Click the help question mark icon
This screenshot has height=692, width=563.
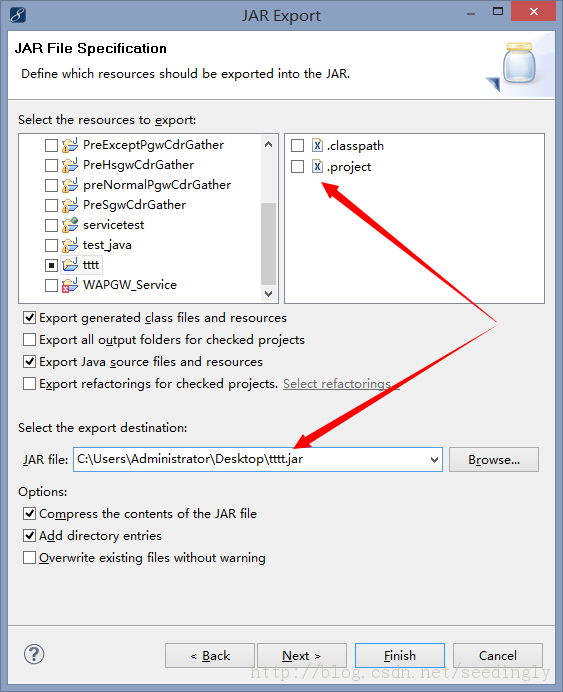pyautogui.click(x=34, y=654)
